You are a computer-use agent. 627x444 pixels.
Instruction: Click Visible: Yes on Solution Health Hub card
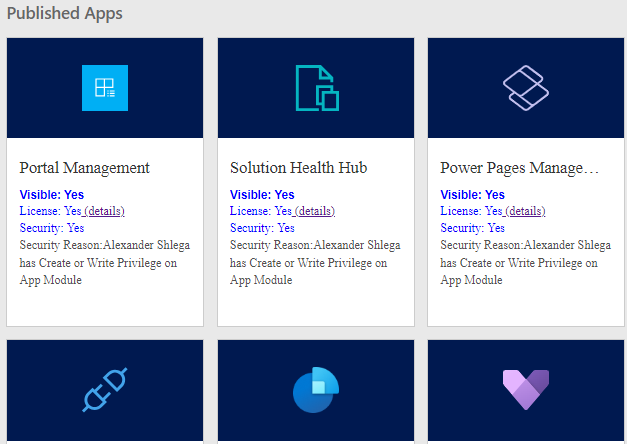pos(262,194)
